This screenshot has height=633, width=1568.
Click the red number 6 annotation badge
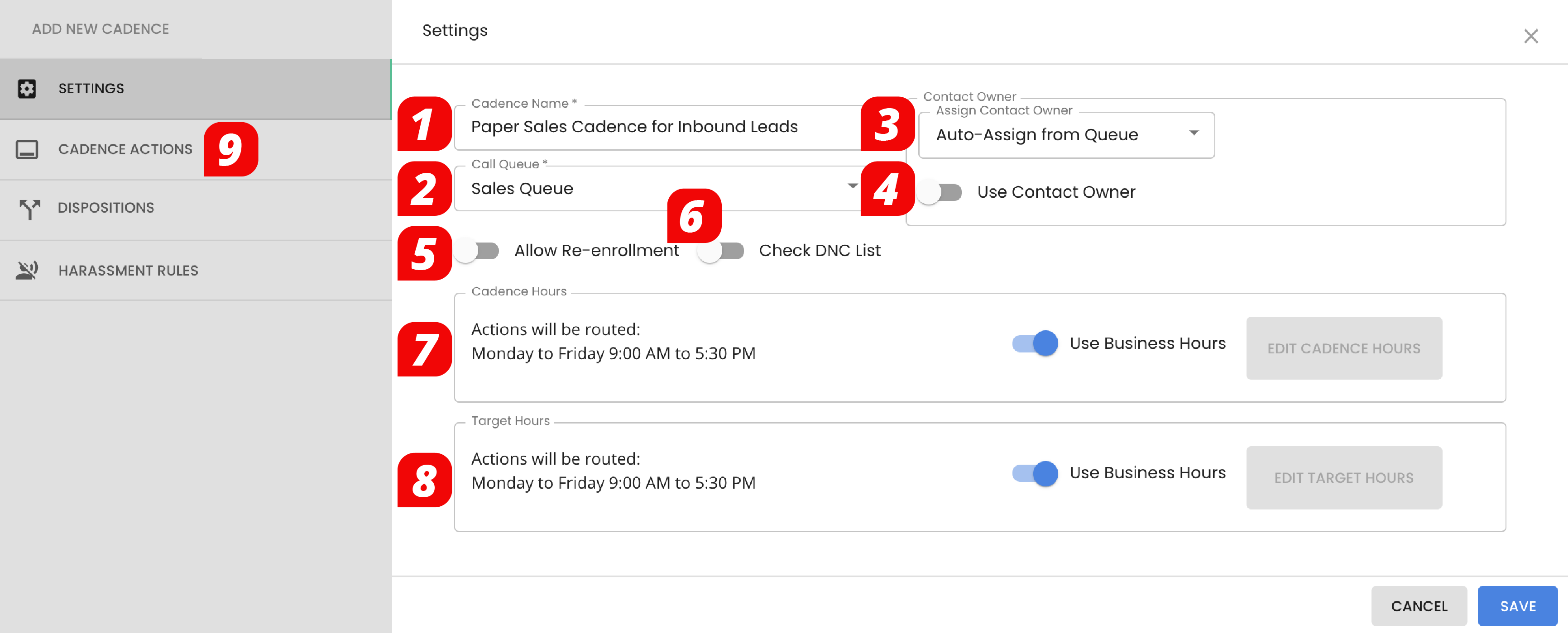tap(694, 216)
